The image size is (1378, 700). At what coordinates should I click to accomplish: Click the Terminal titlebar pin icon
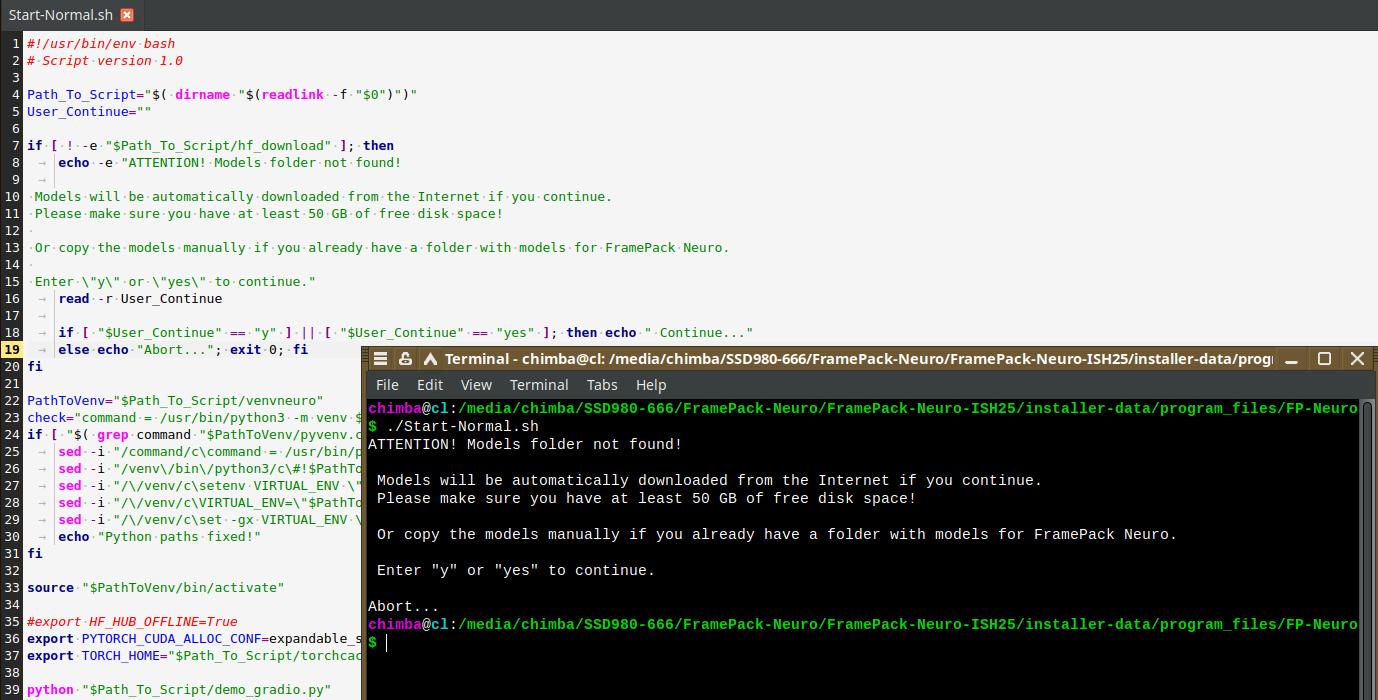[x=405, y=359]
